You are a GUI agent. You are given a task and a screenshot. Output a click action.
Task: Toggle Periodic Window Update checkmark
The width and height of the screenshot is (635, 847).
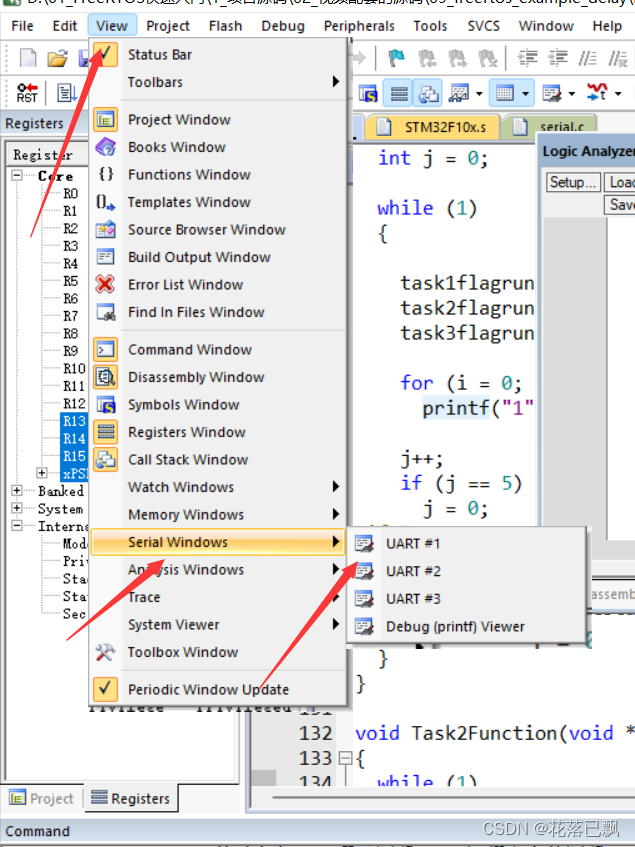click(105, 689)
